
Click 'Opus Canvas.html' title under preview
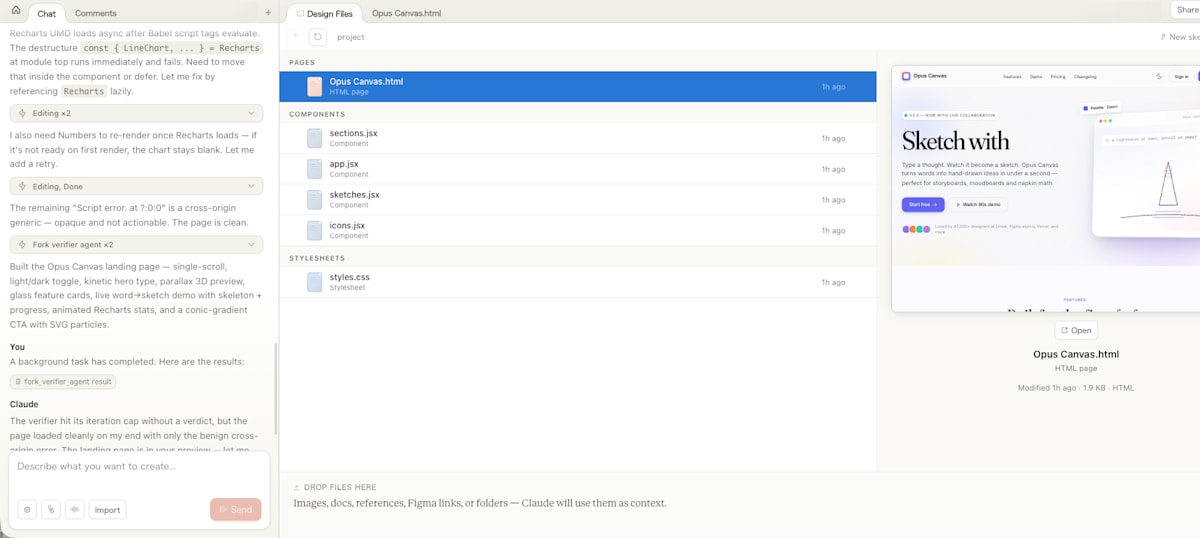[1076, 354]
